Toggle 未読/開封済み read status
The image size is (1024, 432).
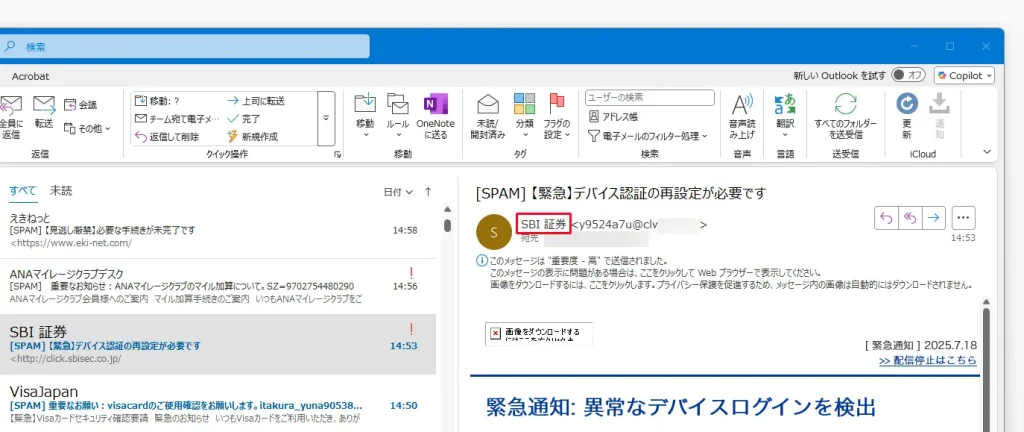pos(490,116)
